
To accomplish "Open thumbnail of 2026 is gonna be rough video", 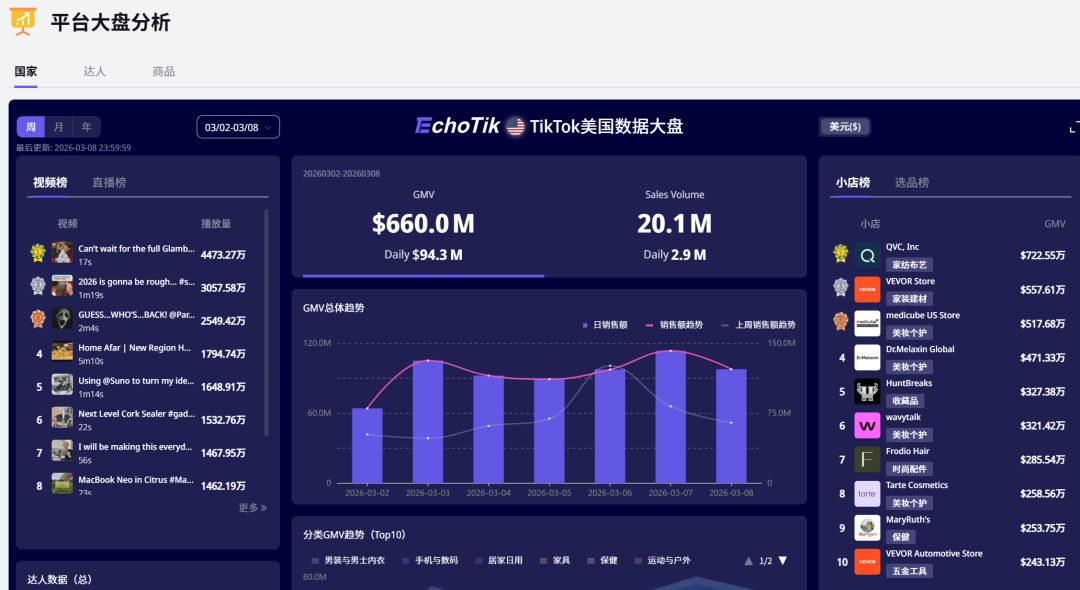I will pos(62,286).
